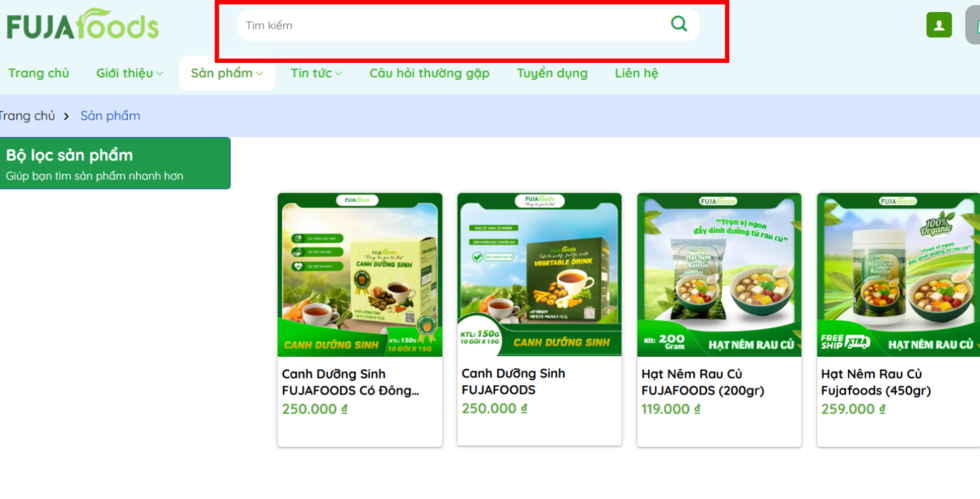Click the Sản phẩm breadcrumb link
980x499 pixels.
click(x=110, y=116)
